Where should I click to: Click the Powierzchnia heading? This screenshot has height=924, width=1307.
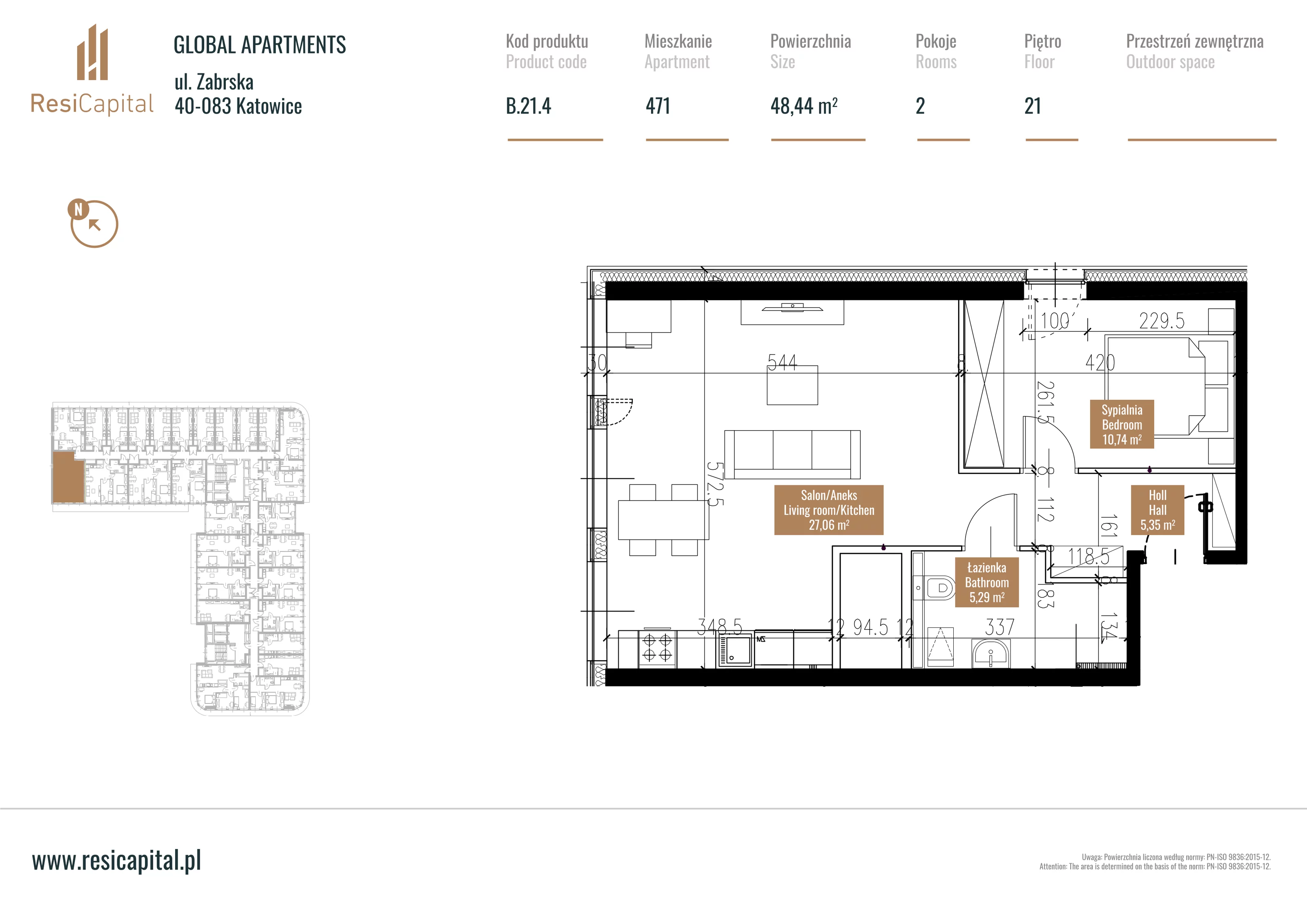click(x=811, y=41)
